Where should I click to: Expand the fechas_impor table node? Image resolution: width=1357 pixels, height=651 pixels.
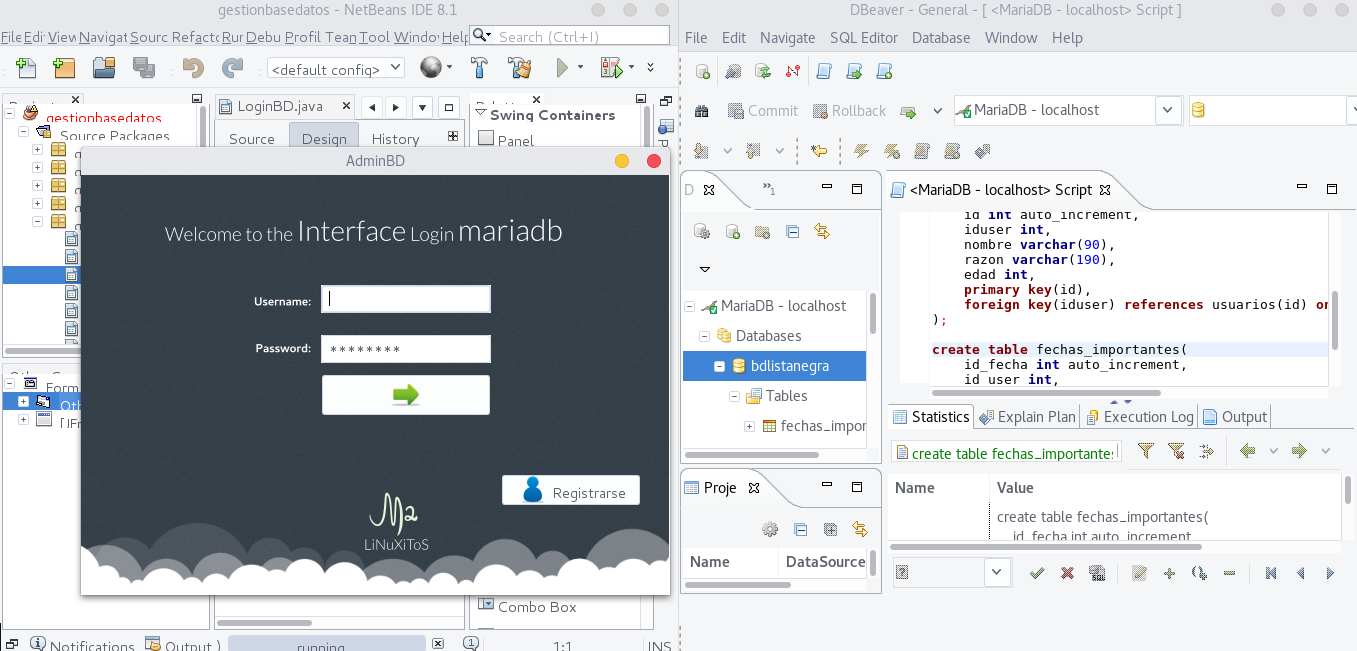click(749, 426)
